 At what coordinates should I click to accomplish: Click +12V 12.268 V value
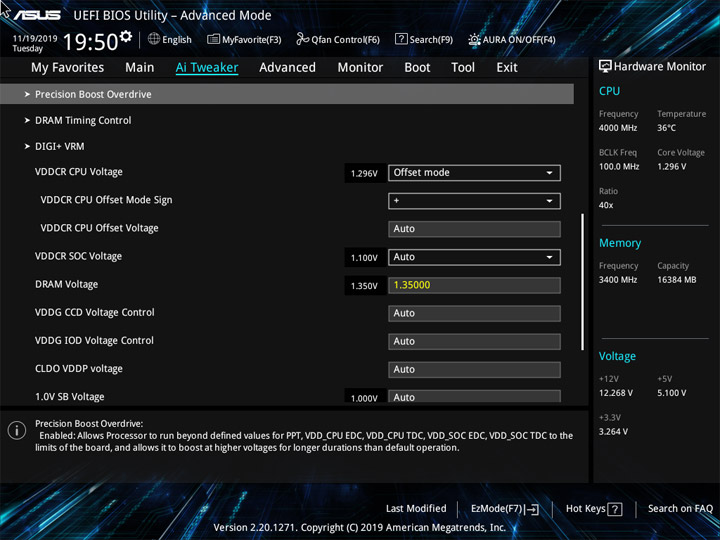pyautogui.click(x=615, y=393)
